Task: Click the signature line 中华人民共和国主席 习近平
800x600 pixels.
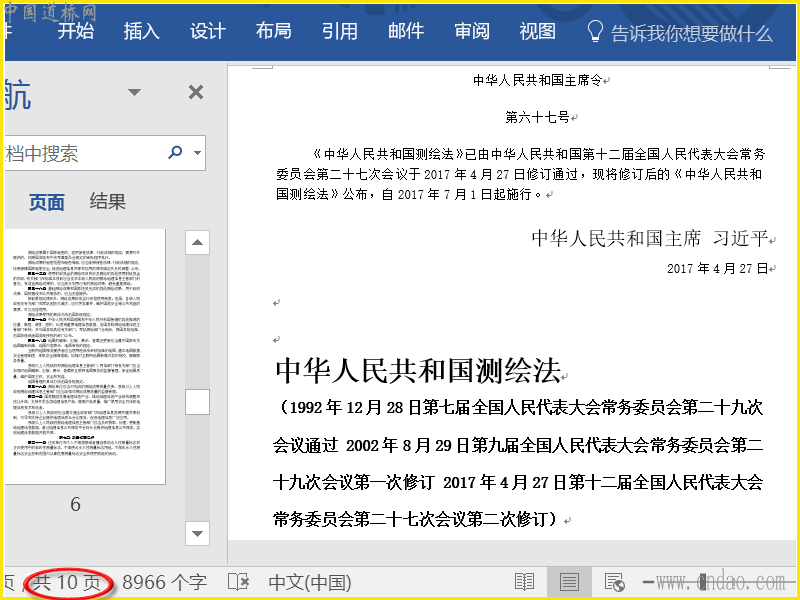Action: [x=650, y=238]
